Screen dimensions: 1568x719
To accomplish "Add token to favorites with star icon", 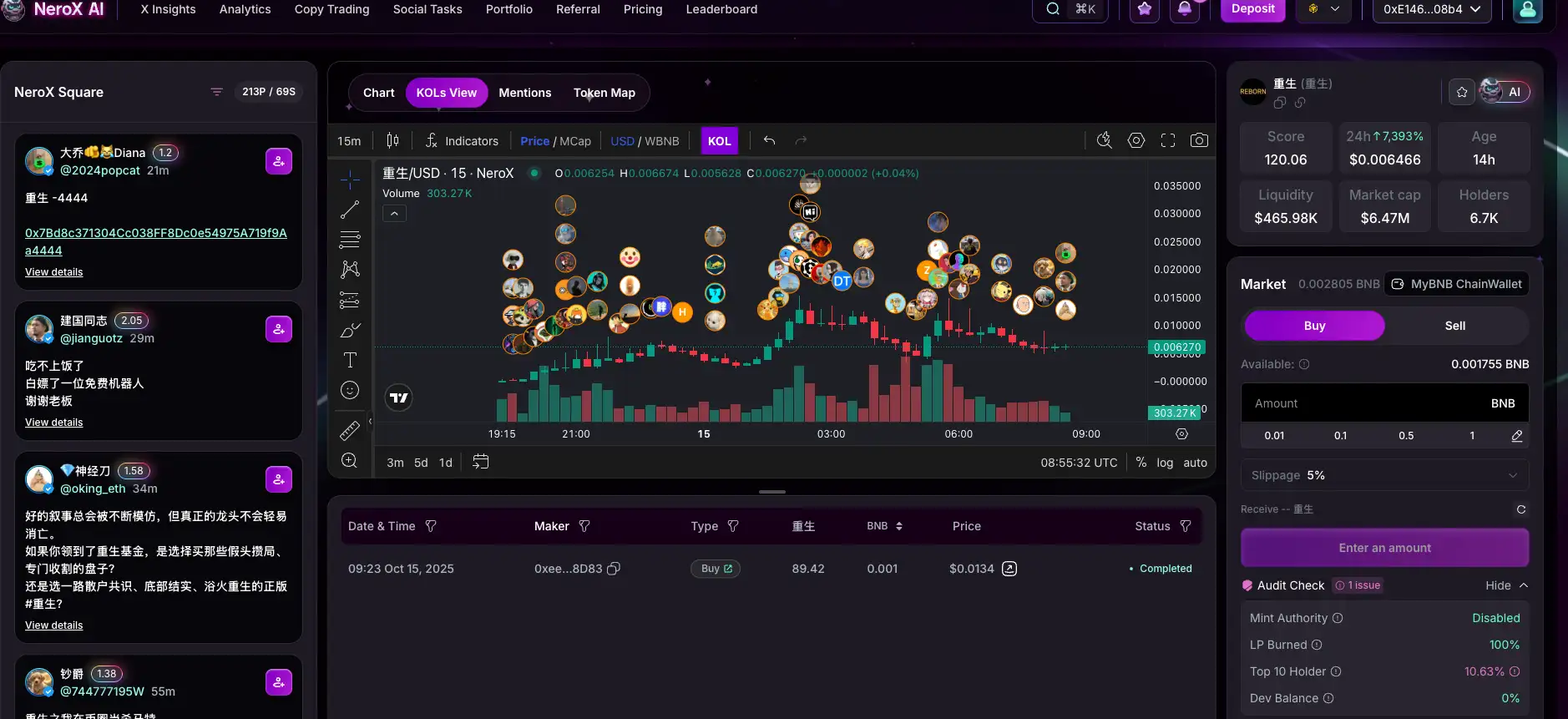I will (1462, 92).
